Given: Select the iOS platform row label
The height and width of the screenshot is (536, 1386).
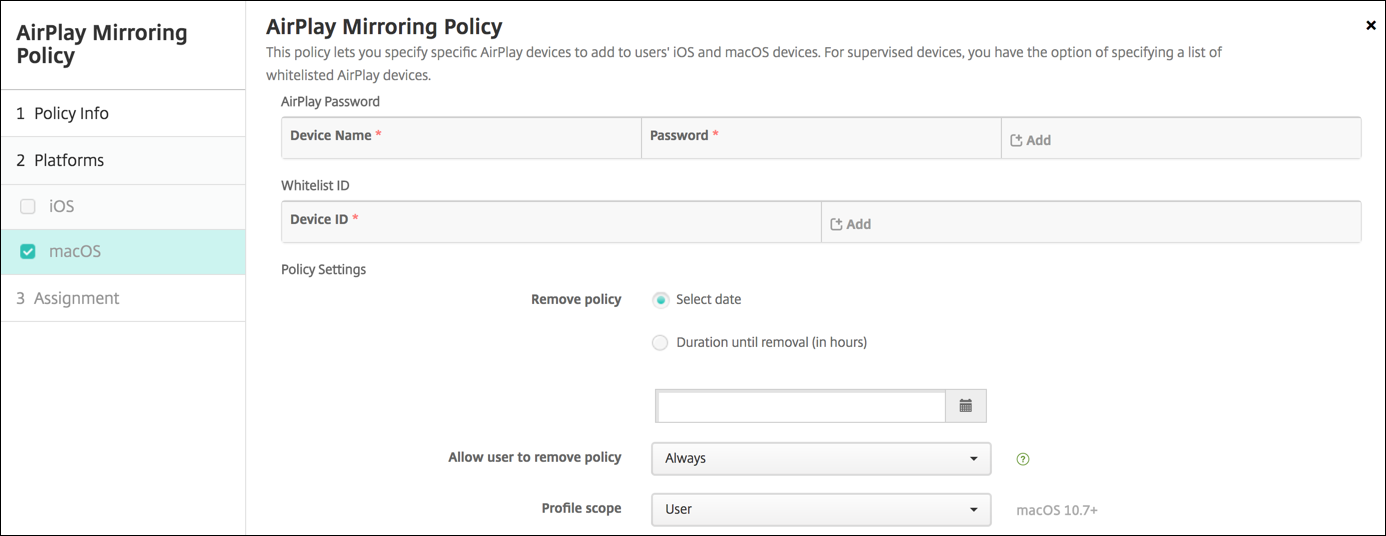Looking at the screenshot, I should [x=62, y=207].
